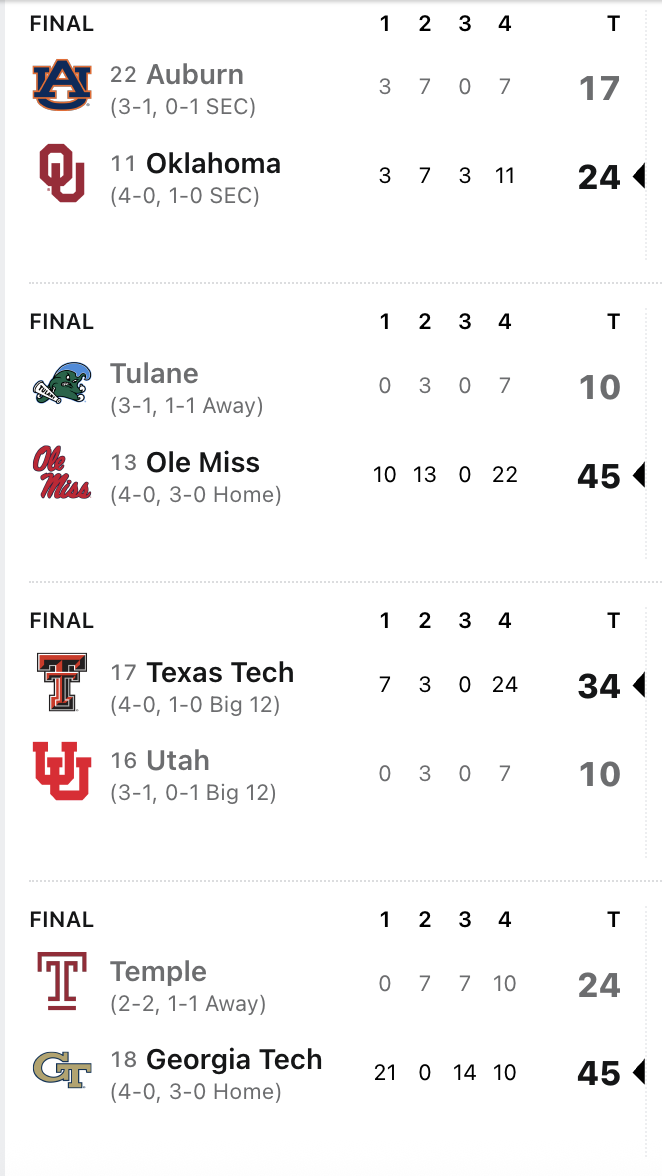Go to the Tulane team link
The height and width of the screenshot is (1176, 662).
coord(154,374)
